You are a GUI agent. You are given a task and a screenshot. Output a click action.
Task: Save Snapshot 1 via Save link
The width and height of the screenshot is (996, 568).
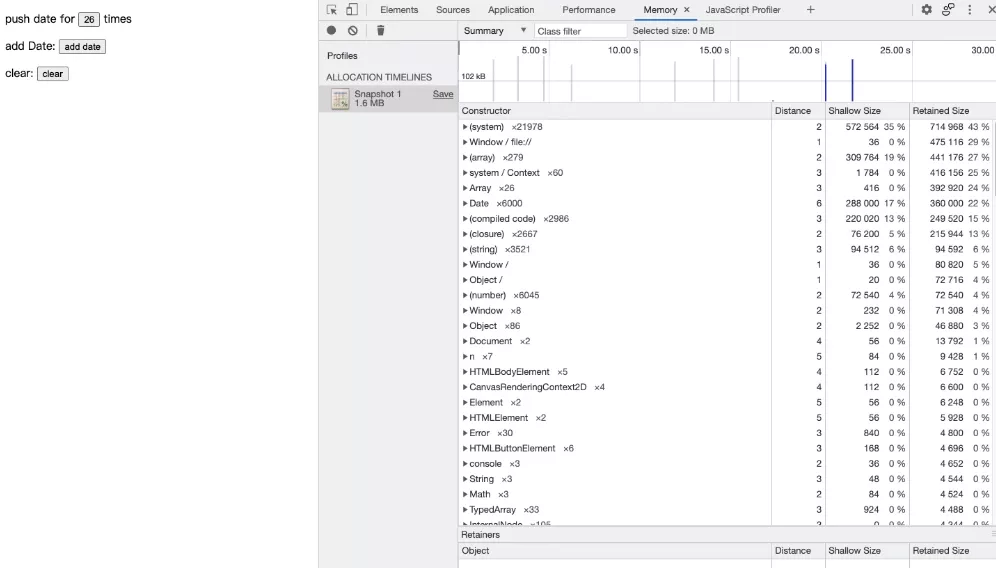pyautogui.click(x=443, y=94)
